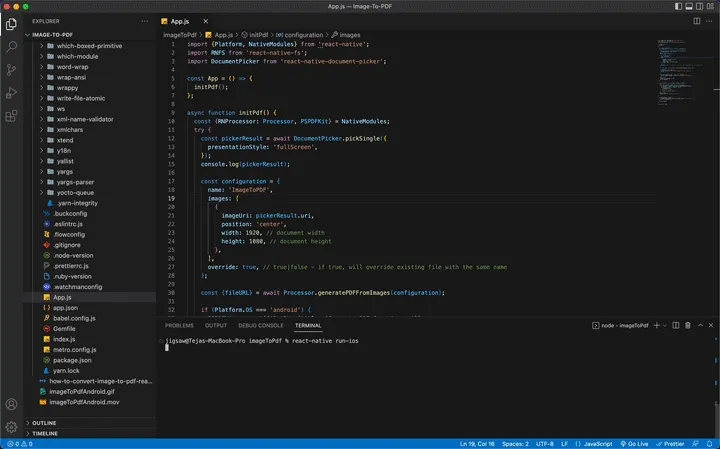Click line number 19 in gutter

coord(171,198)
